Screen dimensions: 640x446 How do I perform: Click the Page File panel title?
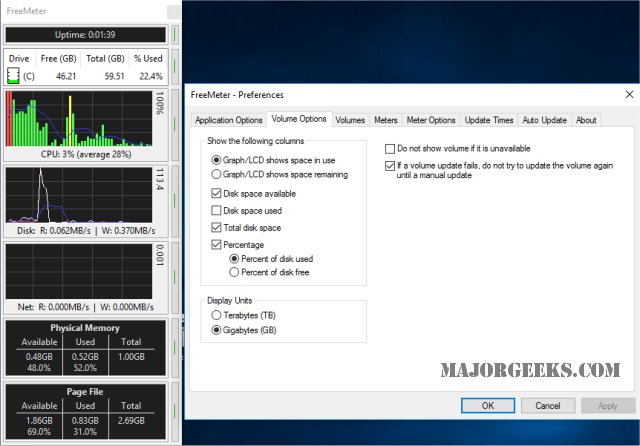tap(85, 392)
